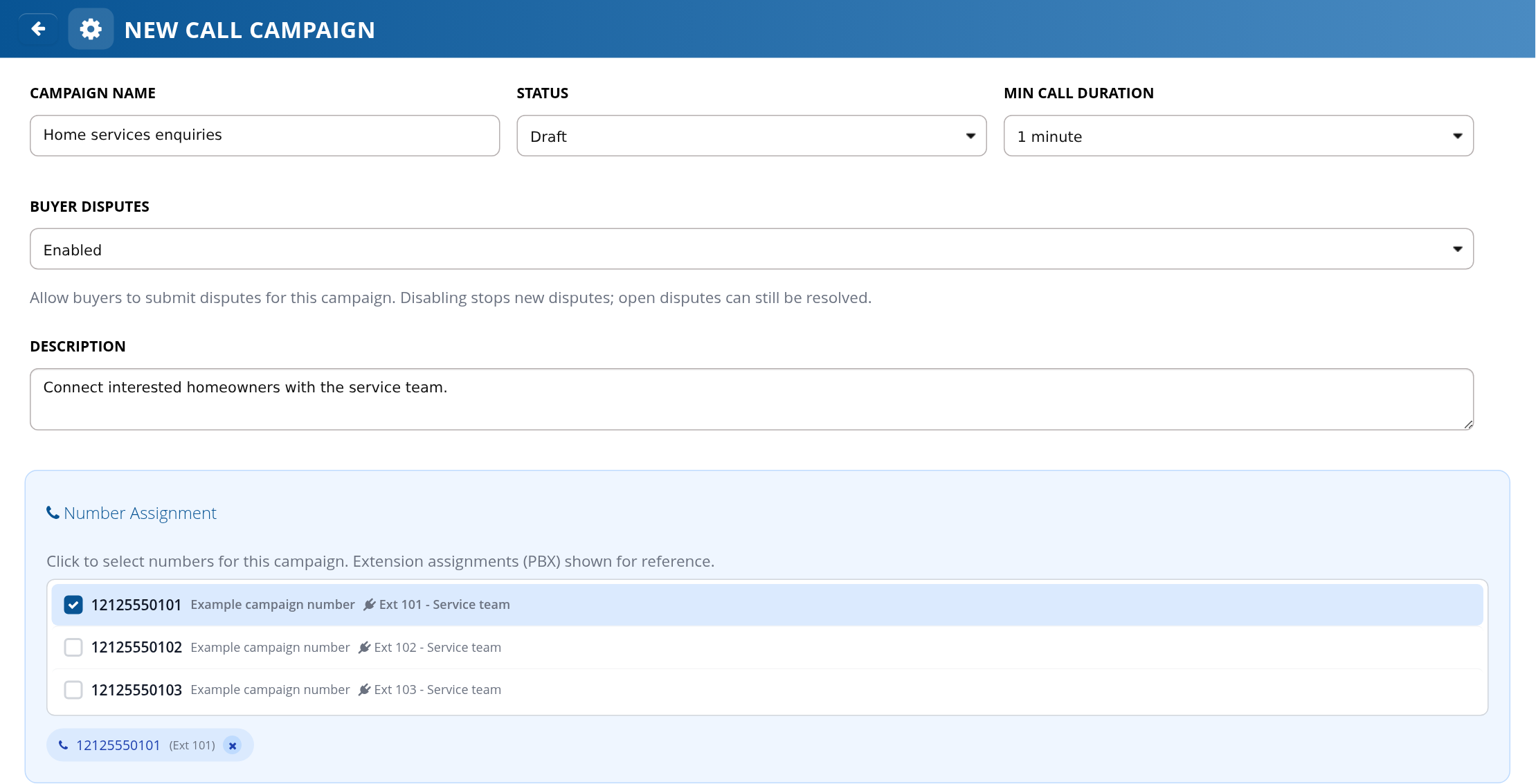
Task: Click 'Example campaign number' on 12125550102 row
Action: click(x=270, y=648)
